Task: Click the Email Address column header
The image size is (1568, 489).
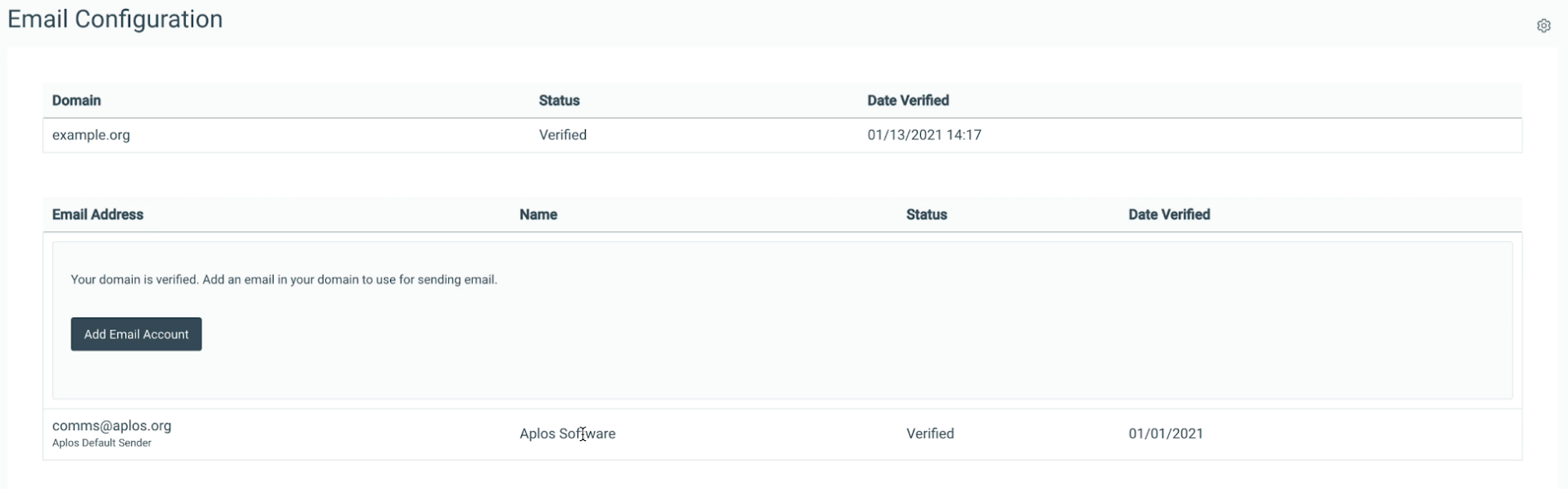Action: tap(98, 215)
